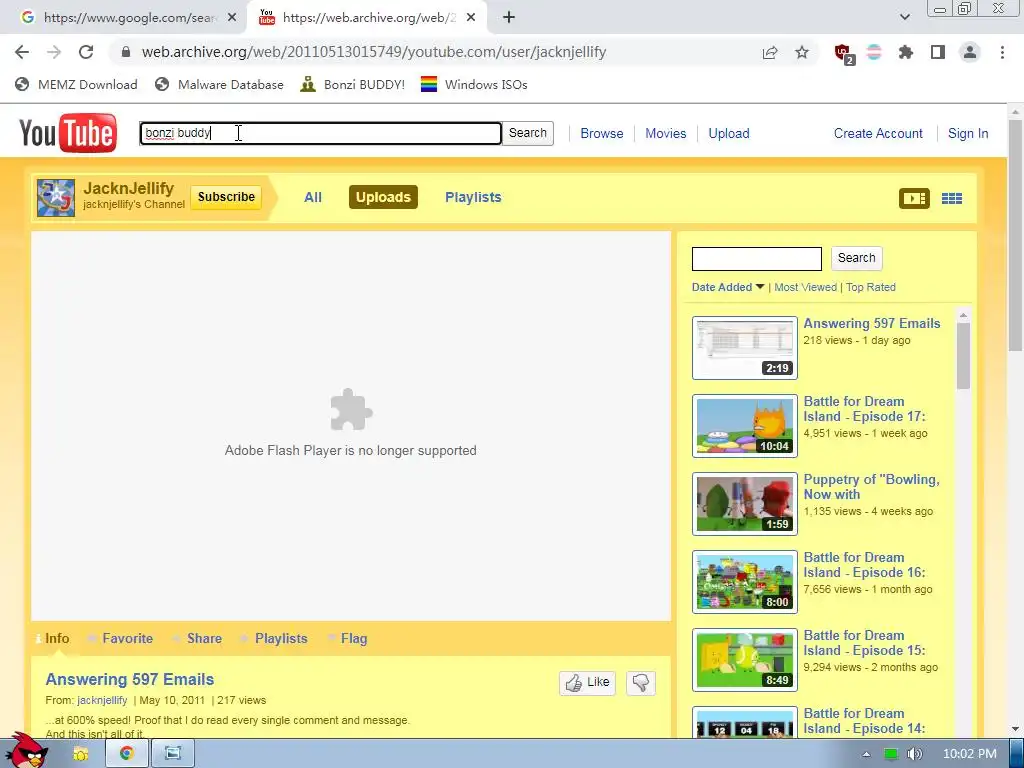The image size is (1024, 768).
Task: Click Sign In
Action: tap(968, 133)
